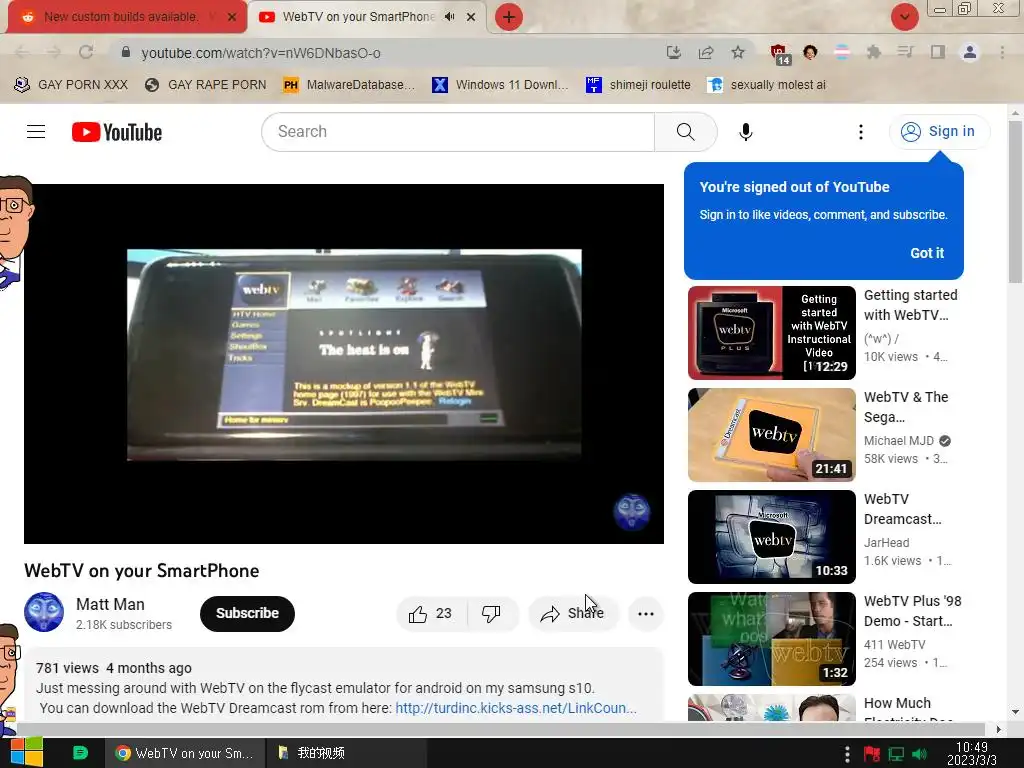Toggle the browser side panel icon
The image size is (1024, 768).
click(938, 52)
